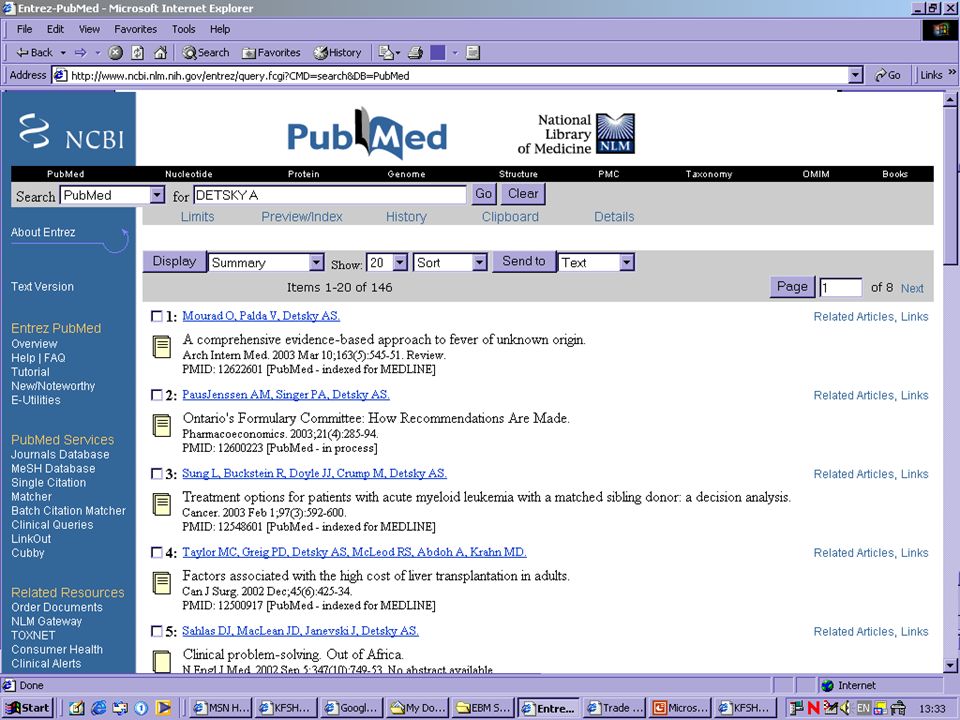The width and height of the screenshot is (960, 720).
Task: Open the Clinical Queries sidebar link
Action: click(x=52, y=525)
